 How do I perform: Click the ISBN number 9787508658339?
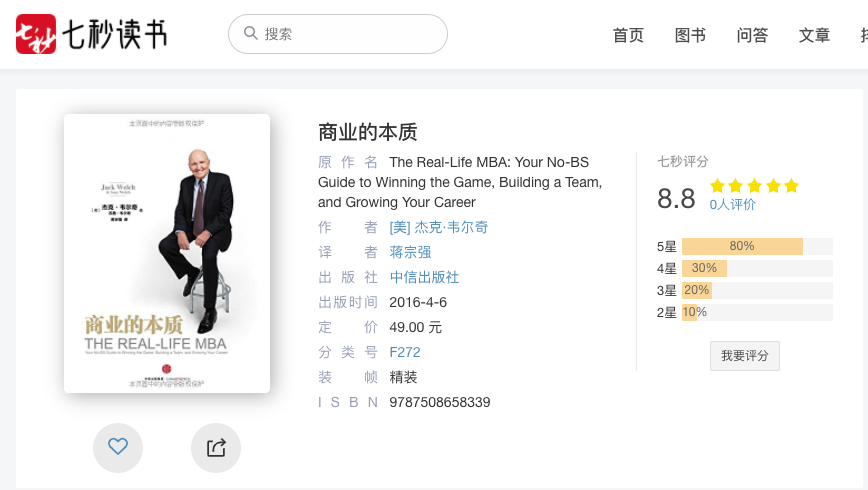[x=440, y=403]
